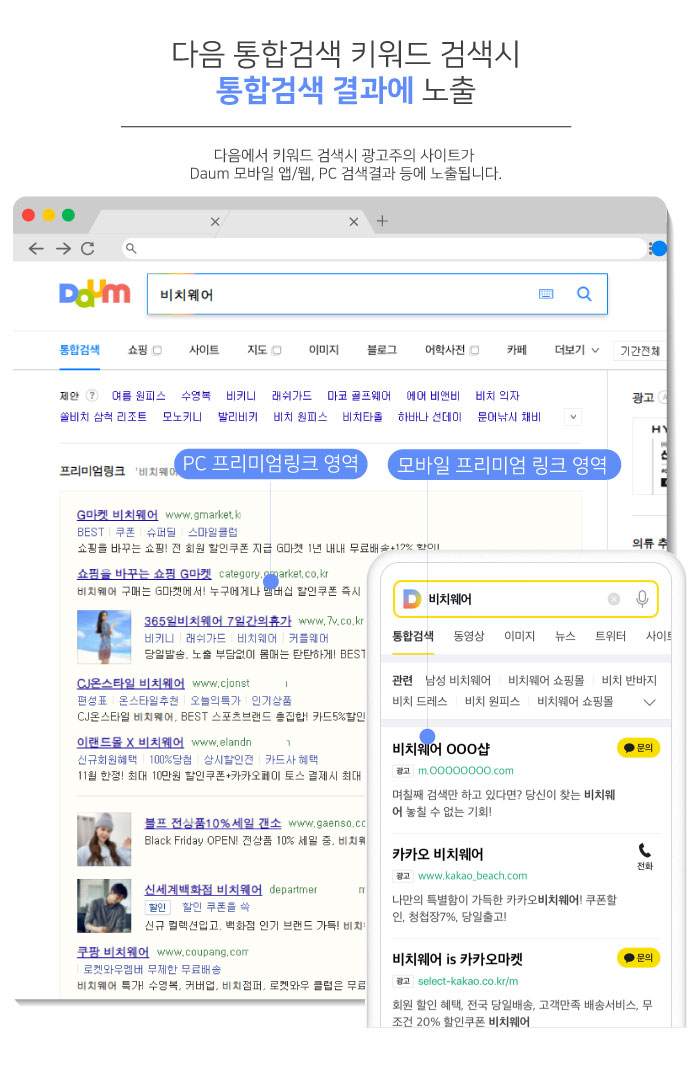Click the beanie woman ad thumbnail
The height and width of the screenshot is (1080, 700).
[104, 839]
